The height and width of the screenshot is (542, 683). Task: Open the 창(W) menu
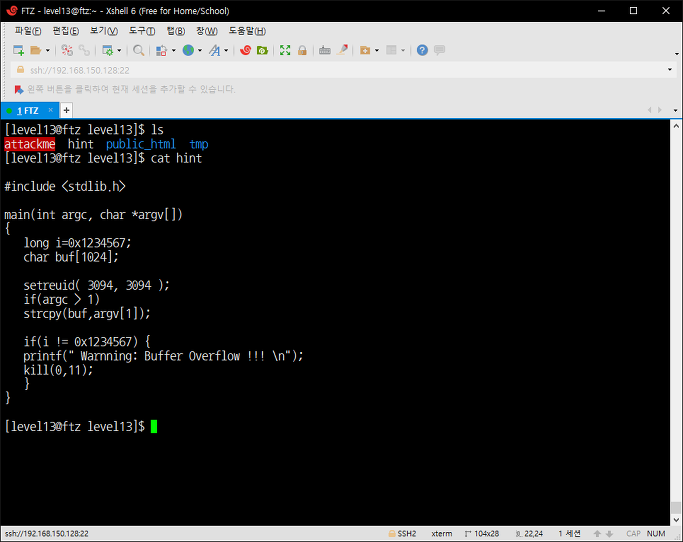coord(207,31)
